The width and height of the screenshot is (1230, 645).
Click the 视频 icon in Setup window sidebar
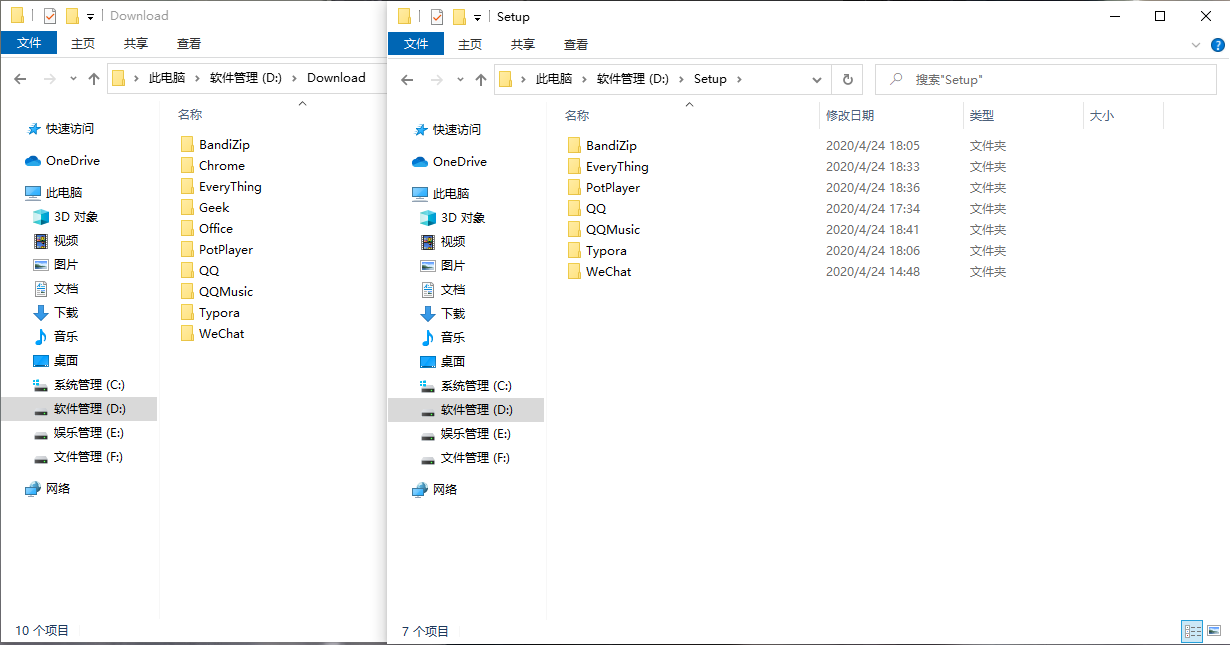click(428, 241)
